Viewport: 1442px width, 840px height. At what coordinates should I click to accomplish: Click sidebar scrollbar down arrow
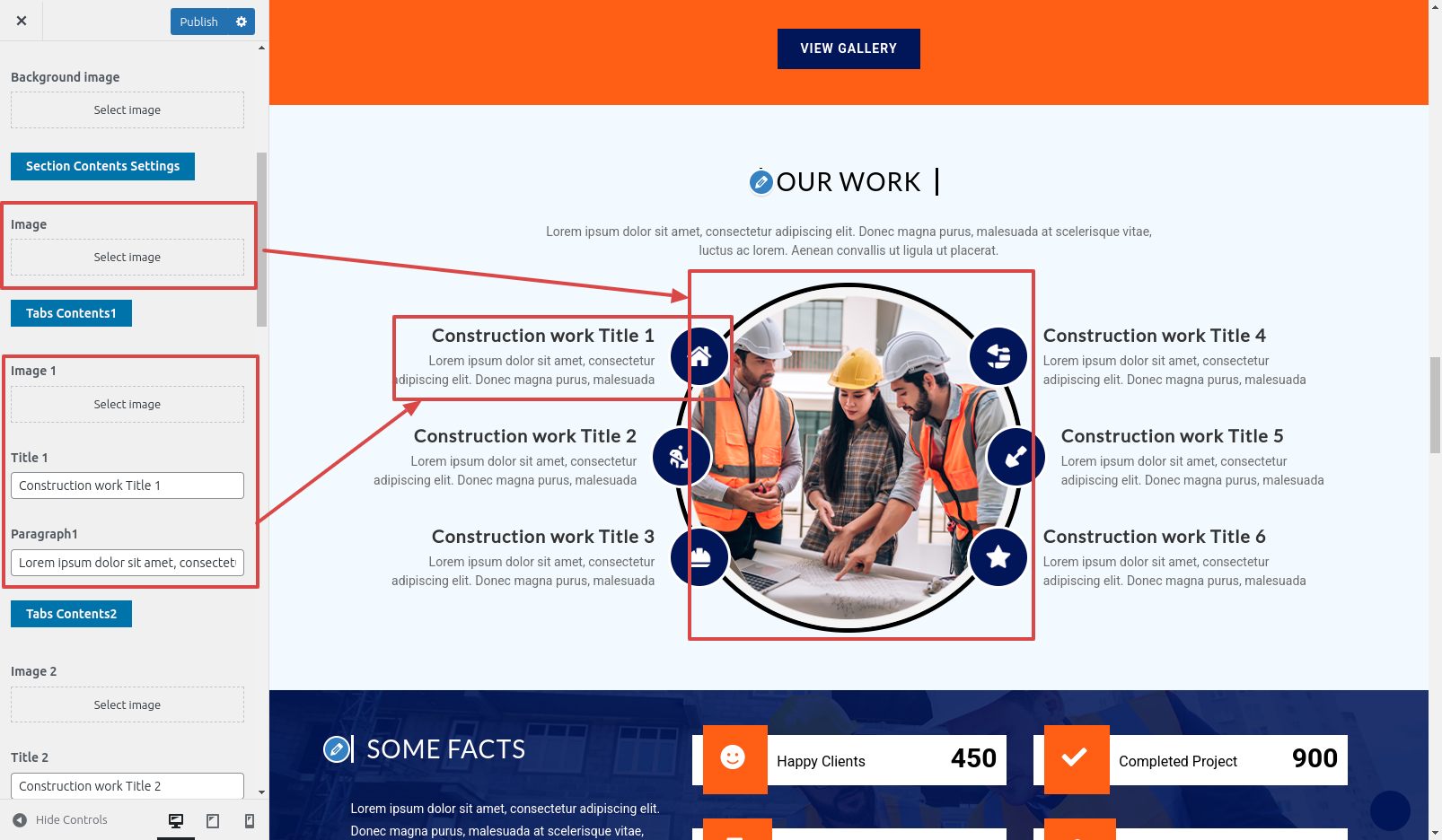coord(261,792)
